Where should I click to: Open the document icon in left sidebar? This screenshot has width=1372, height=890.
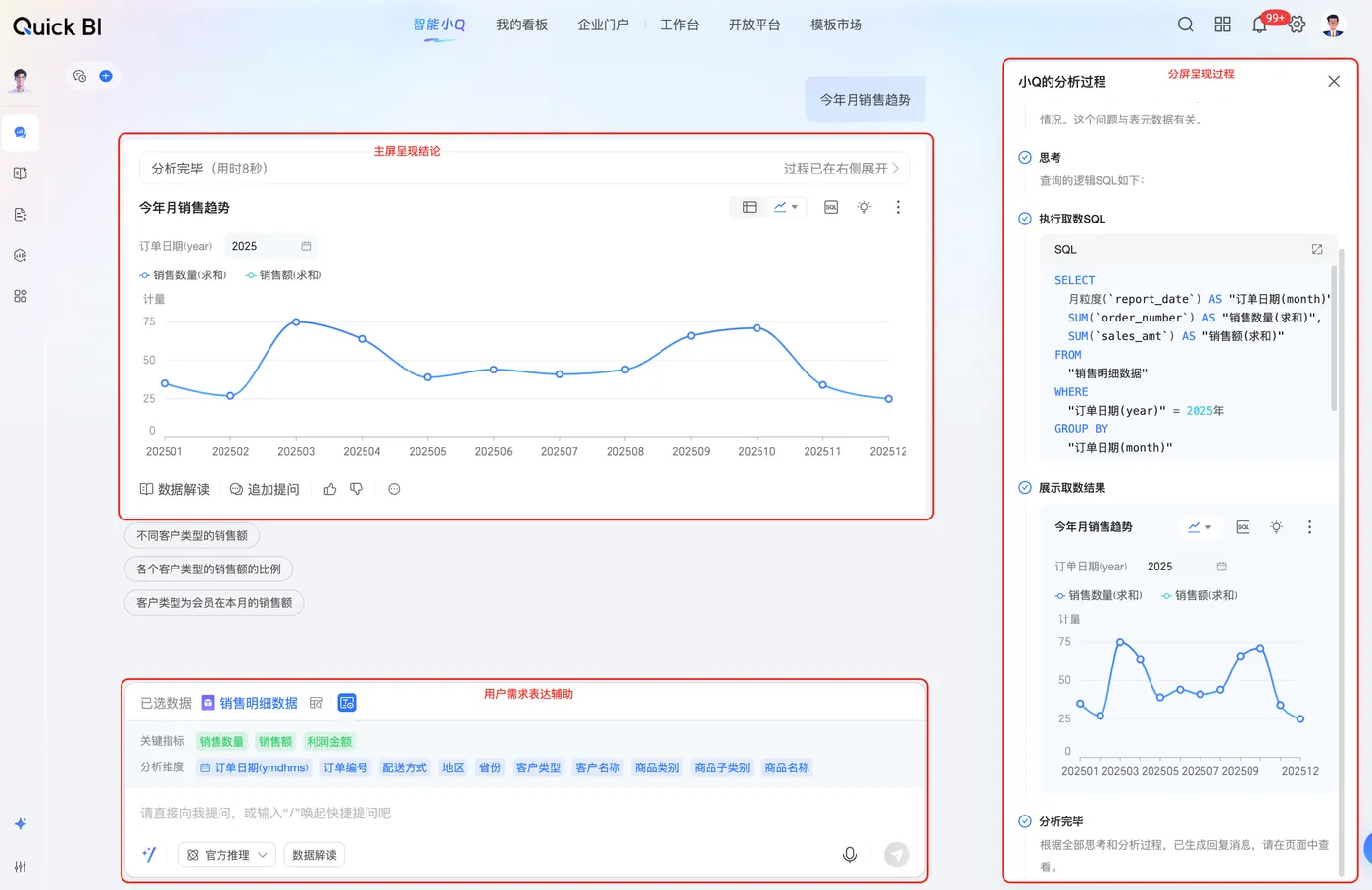[x=21, y=215]
